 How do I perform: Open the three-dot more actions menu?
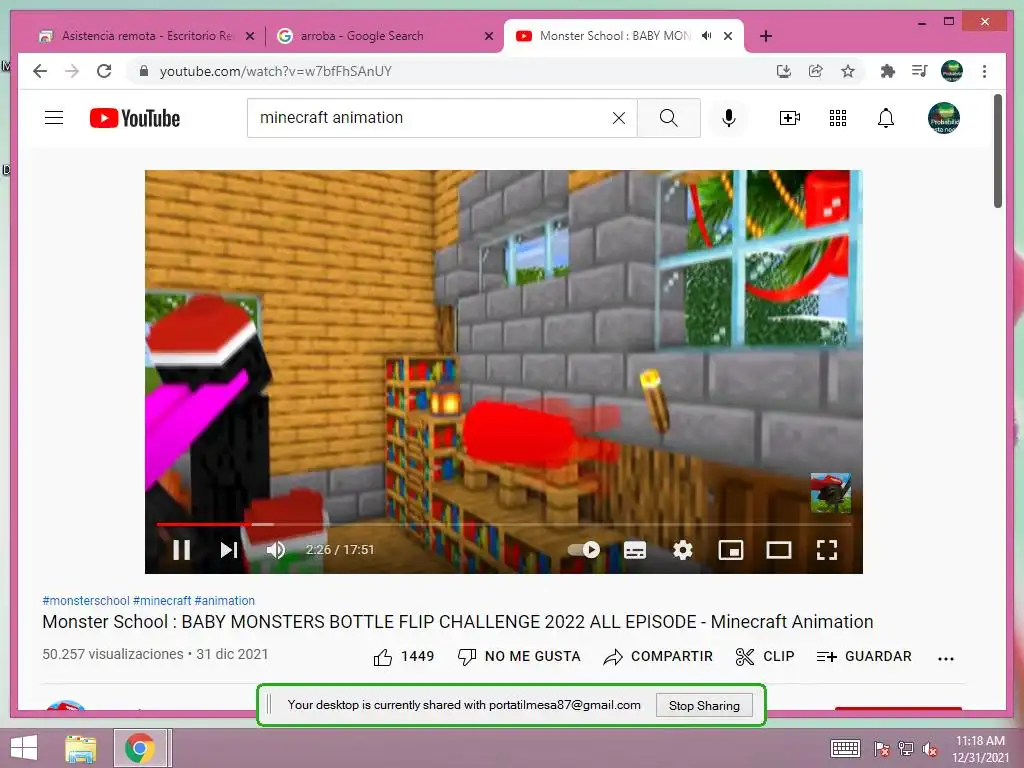946,659
